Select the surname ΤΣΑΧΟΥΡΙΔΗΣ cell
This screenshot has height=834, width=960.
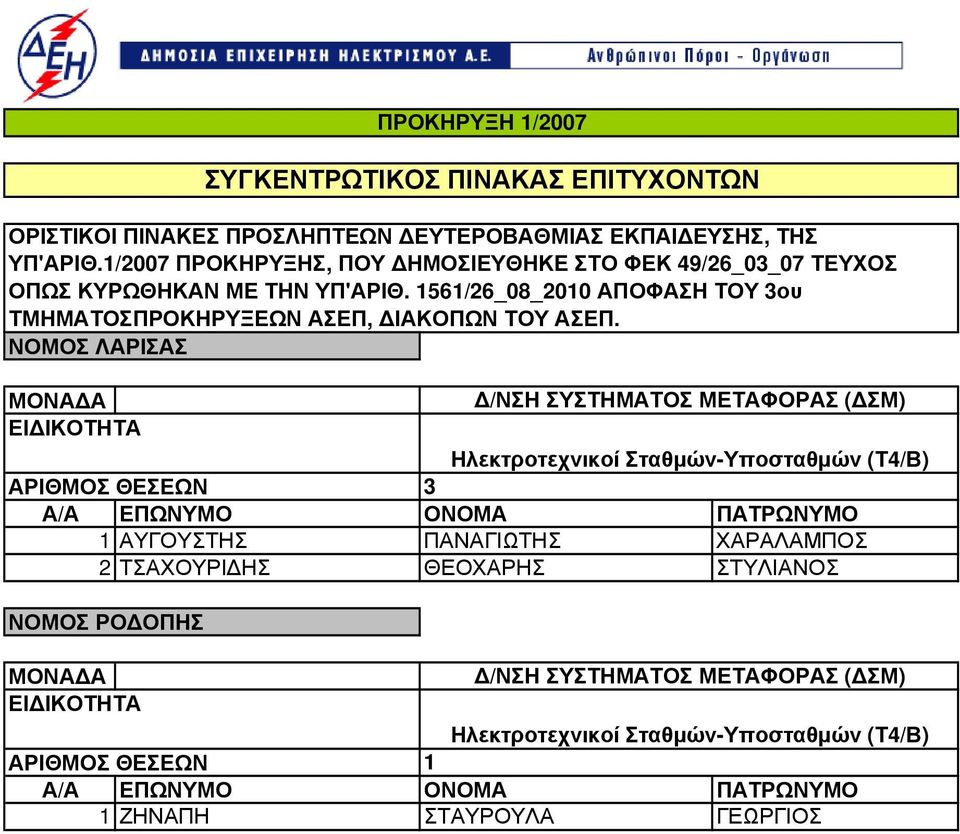click(267, 568)
